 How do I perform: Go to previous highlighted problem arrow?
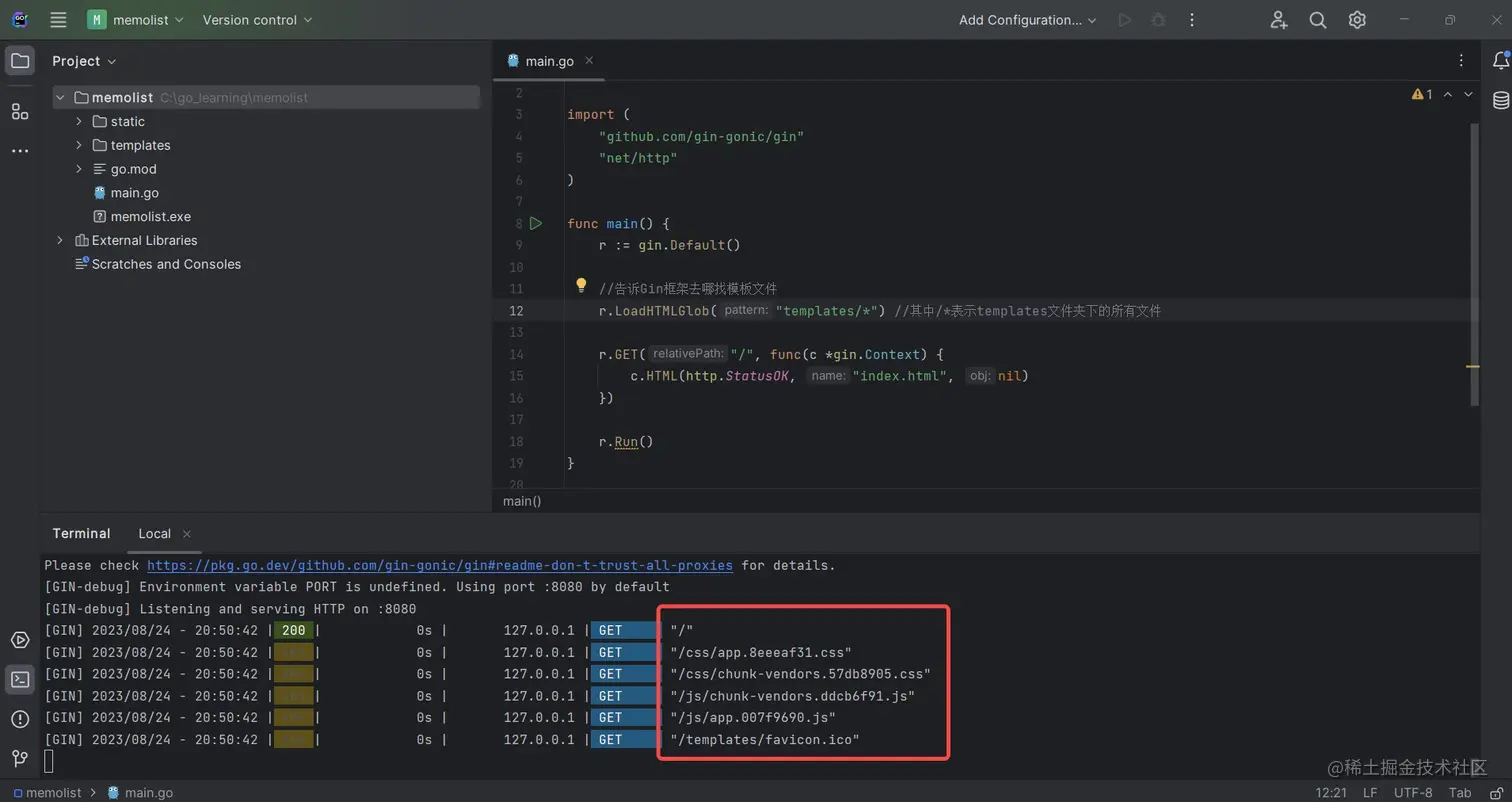1448,94
